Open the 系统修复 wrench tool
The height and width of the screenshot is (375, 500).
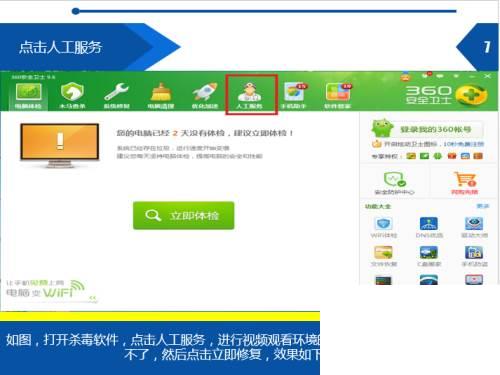coord(116,95)
